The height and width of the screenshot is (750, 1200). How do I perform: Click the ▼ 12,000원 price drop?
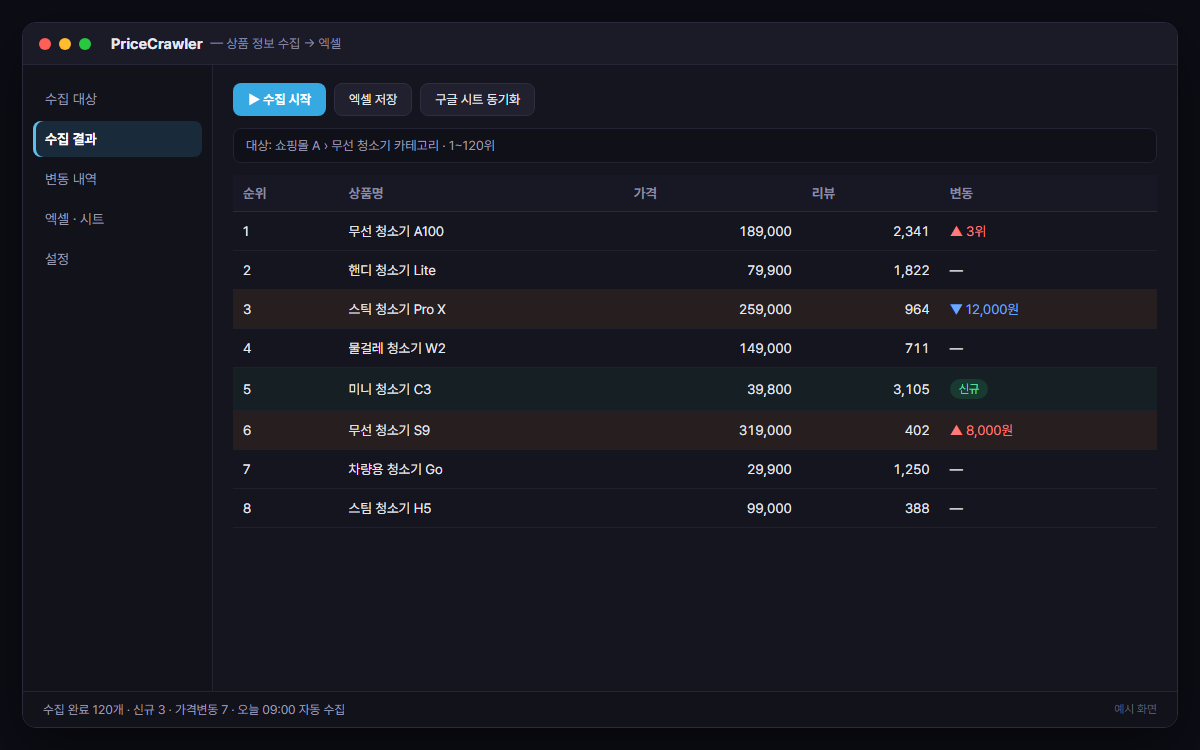(984, 309)
